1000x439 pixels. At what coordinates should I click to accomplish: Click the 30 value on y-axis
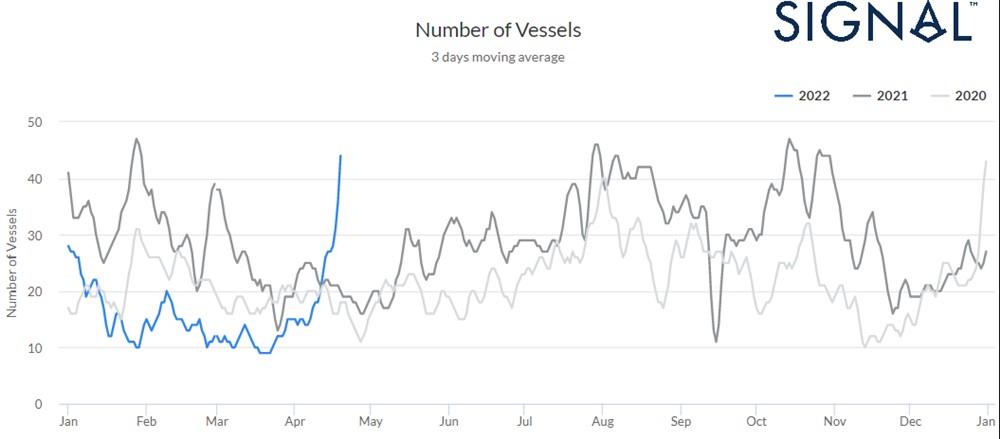pos(36,235)
